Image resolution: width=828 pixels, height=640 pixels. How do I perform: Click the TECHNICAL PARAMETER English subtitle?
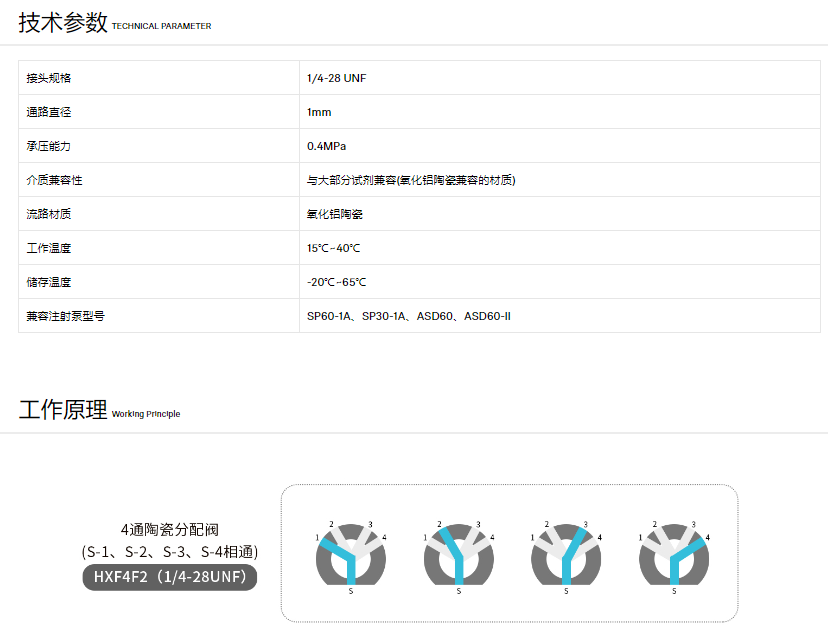point(161,27)
